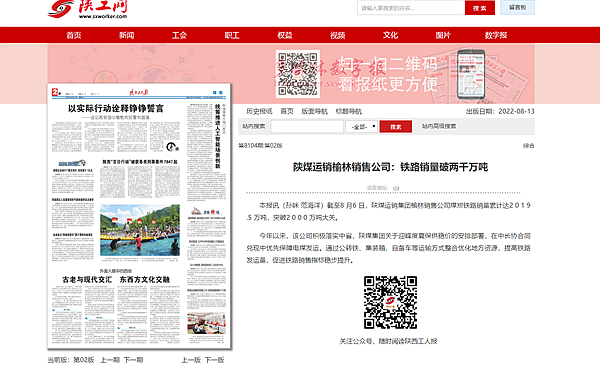Go to 首页 in the red navigation bar
The height and width of the screenshot is (371, 600).
coord(74,35)
